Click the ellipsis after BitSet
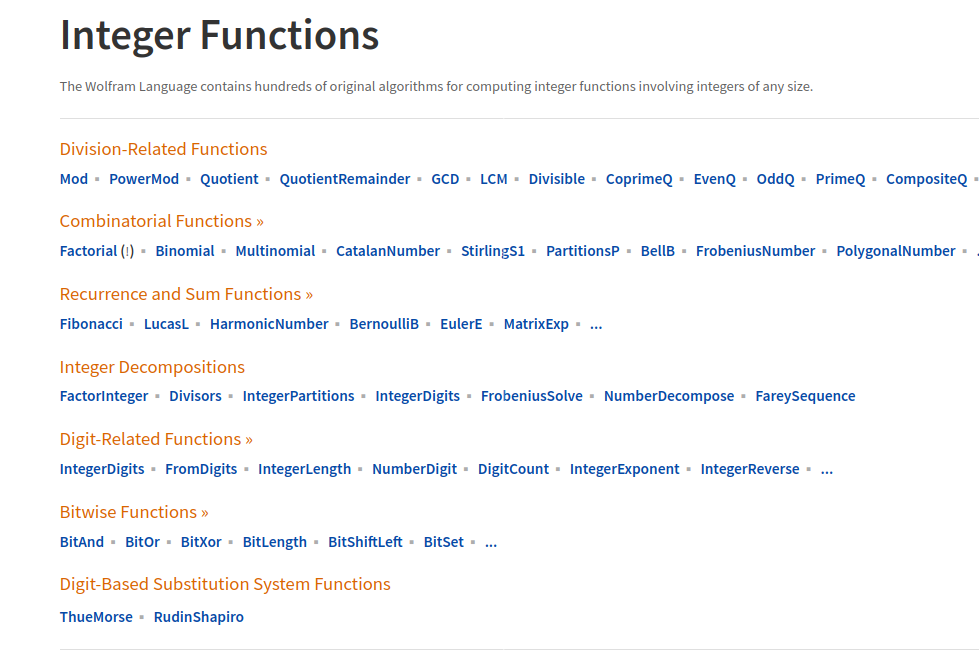 tap(490, 542)
